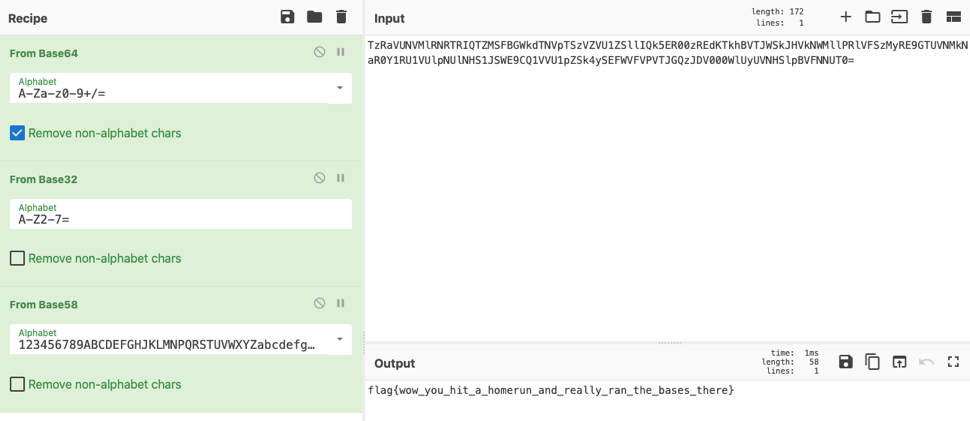Clear the recipe with trash icon
The image size is (970, 421).
[x=341, y=17]
